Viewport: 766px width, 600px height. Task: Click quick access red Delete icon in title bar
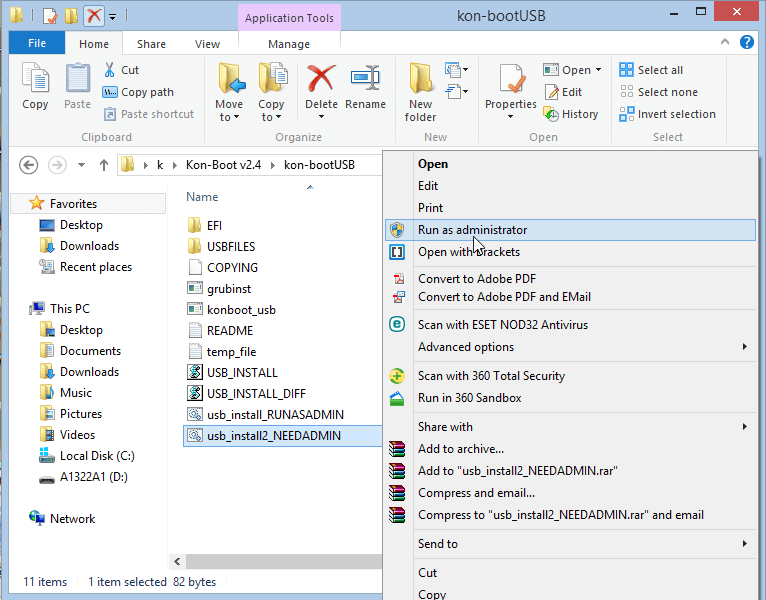94,16
